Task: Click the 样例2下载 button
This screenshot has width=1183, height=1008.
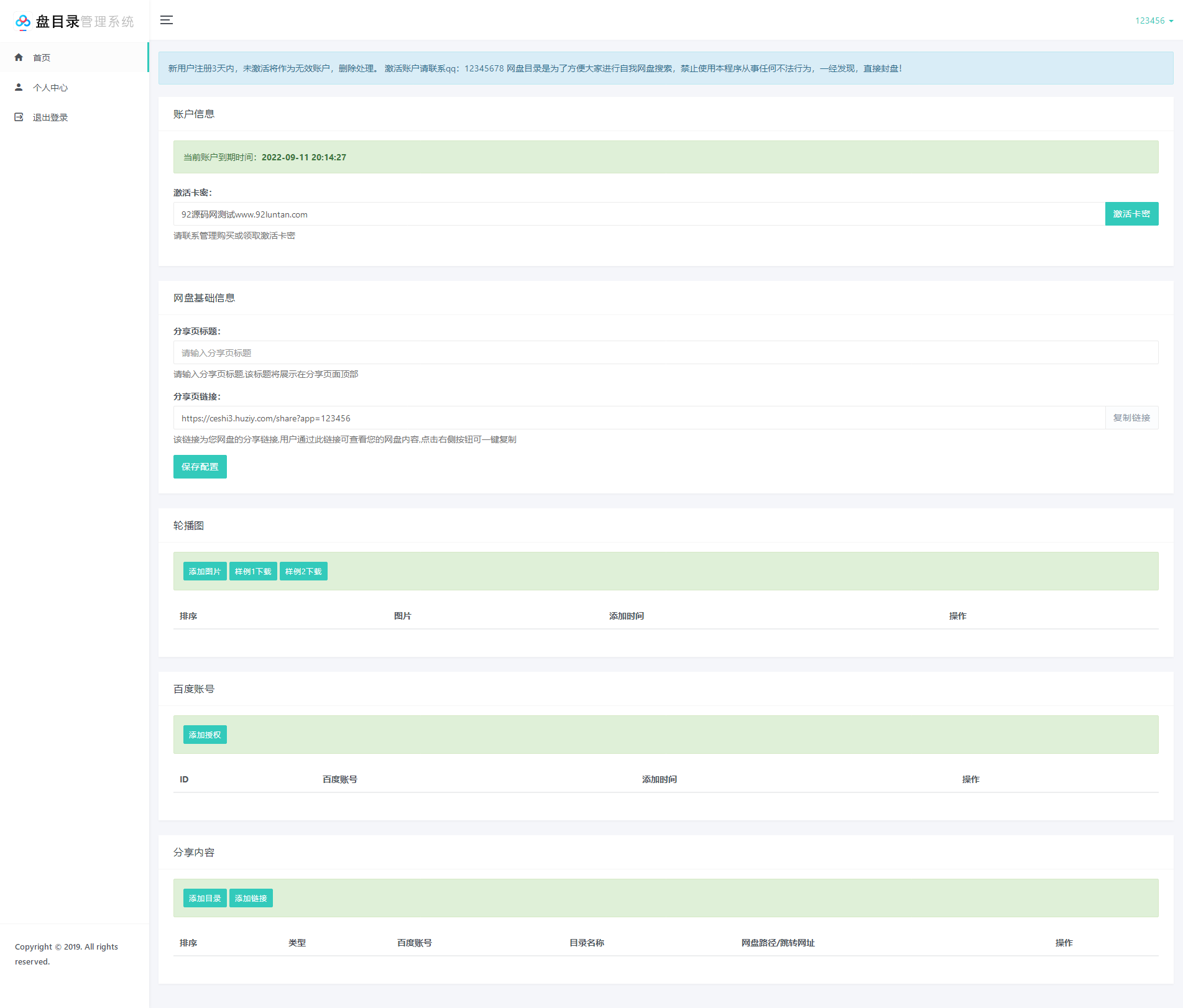Action: pyautogui.click(x=303, y=571)
